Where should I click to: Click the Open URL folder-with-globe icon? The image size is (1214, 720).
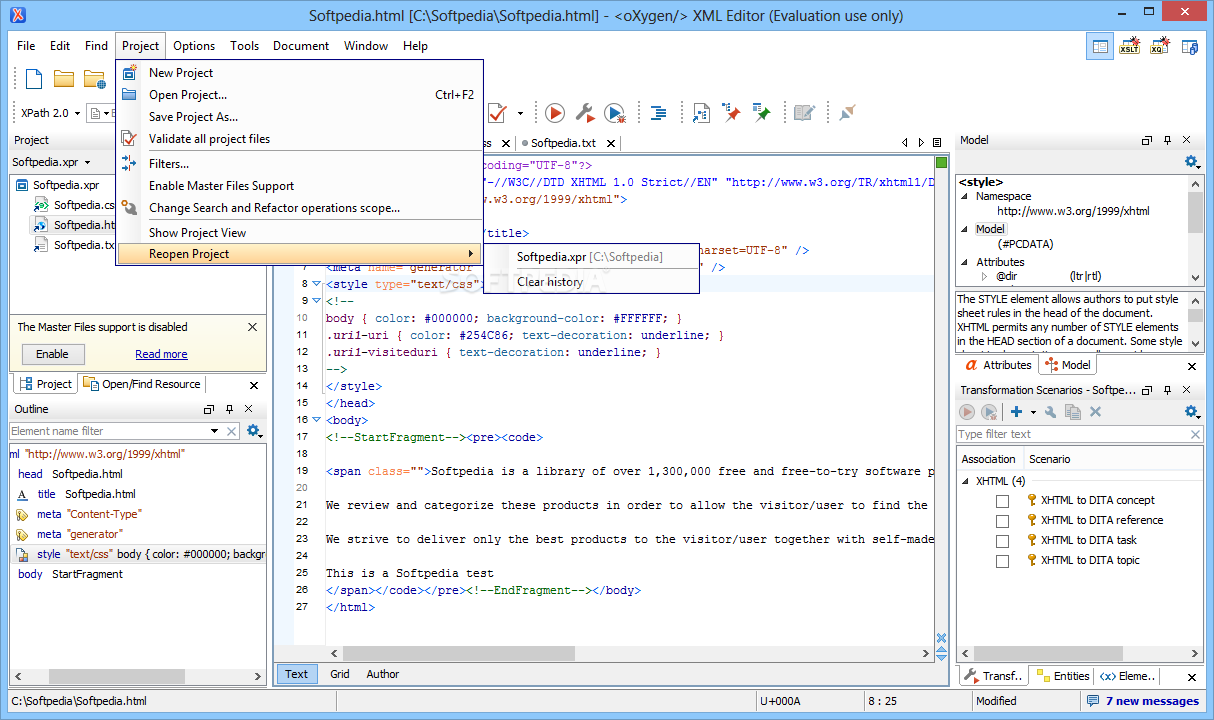coord(95,79)
